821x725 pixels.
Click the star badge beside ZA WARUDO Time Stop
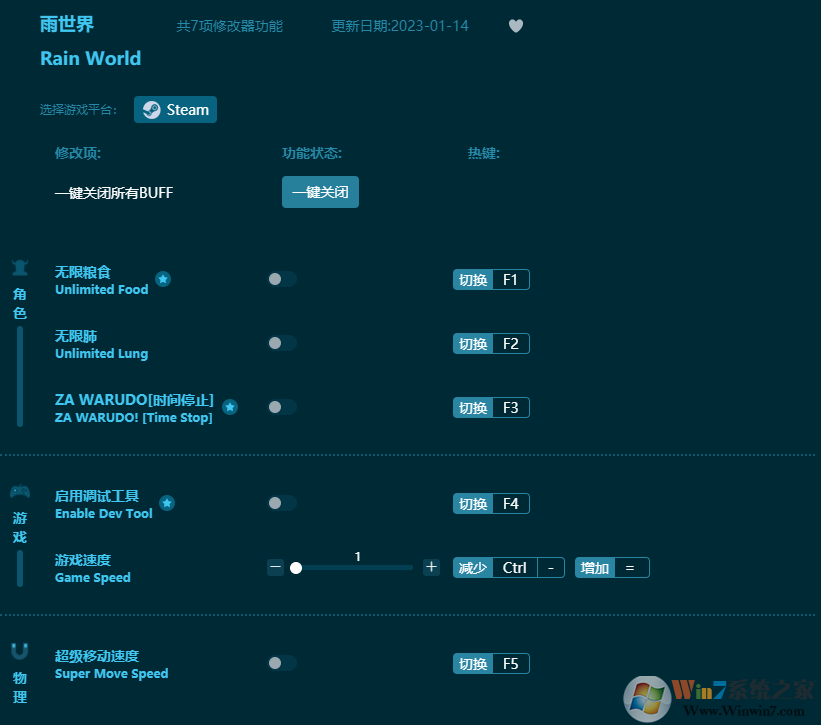230,407
